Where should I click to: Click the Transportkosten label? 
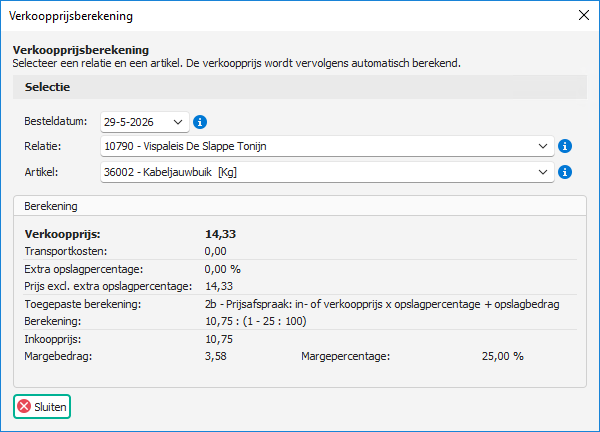tap(65, 251)
